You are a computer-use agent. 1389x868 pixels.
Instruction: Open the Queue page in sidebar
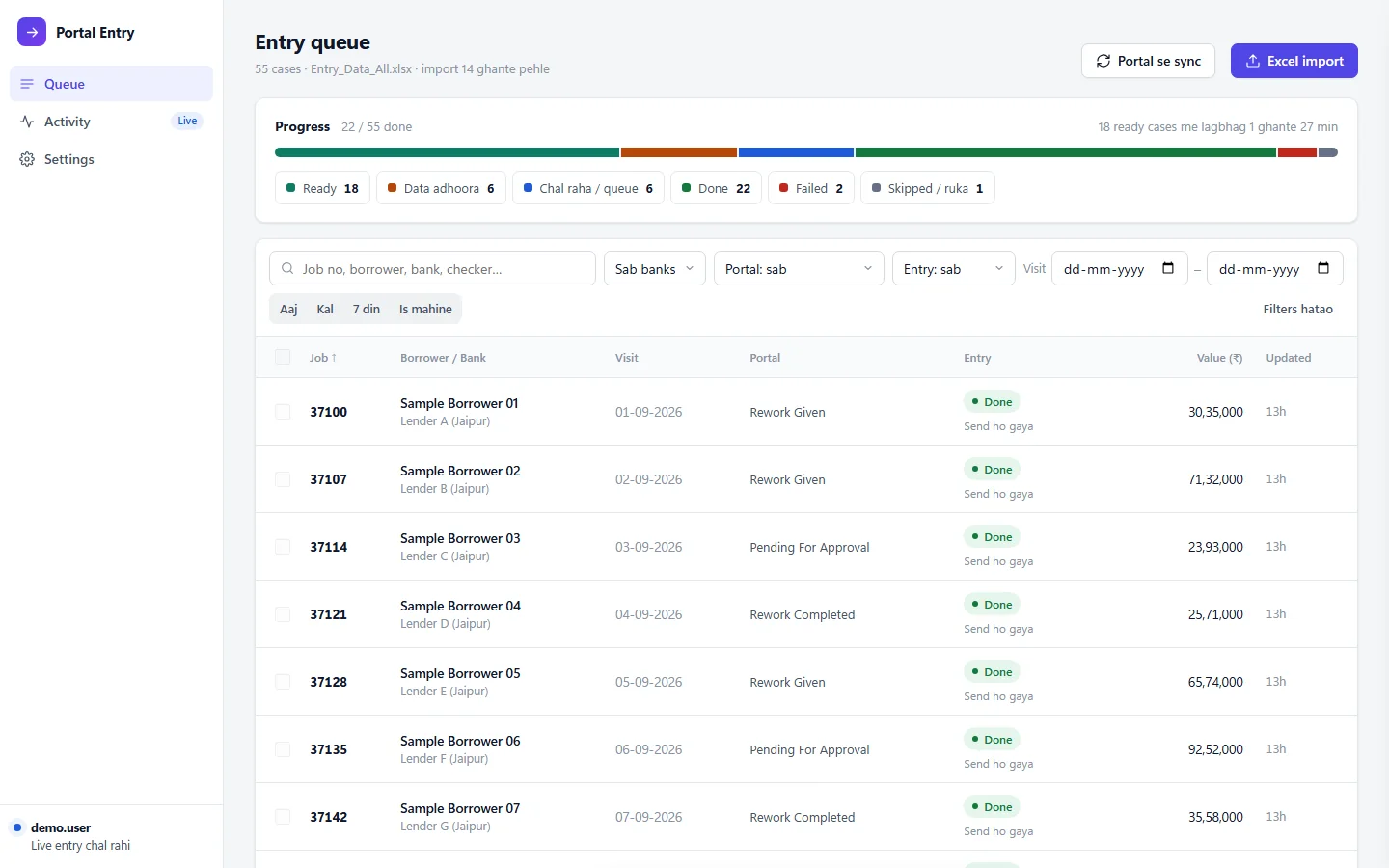click(111, 84)
